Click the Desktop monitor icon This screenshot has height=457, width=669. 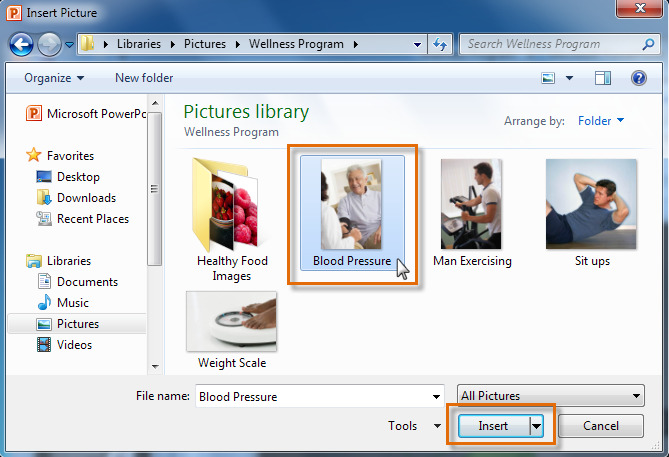point(44,176)
